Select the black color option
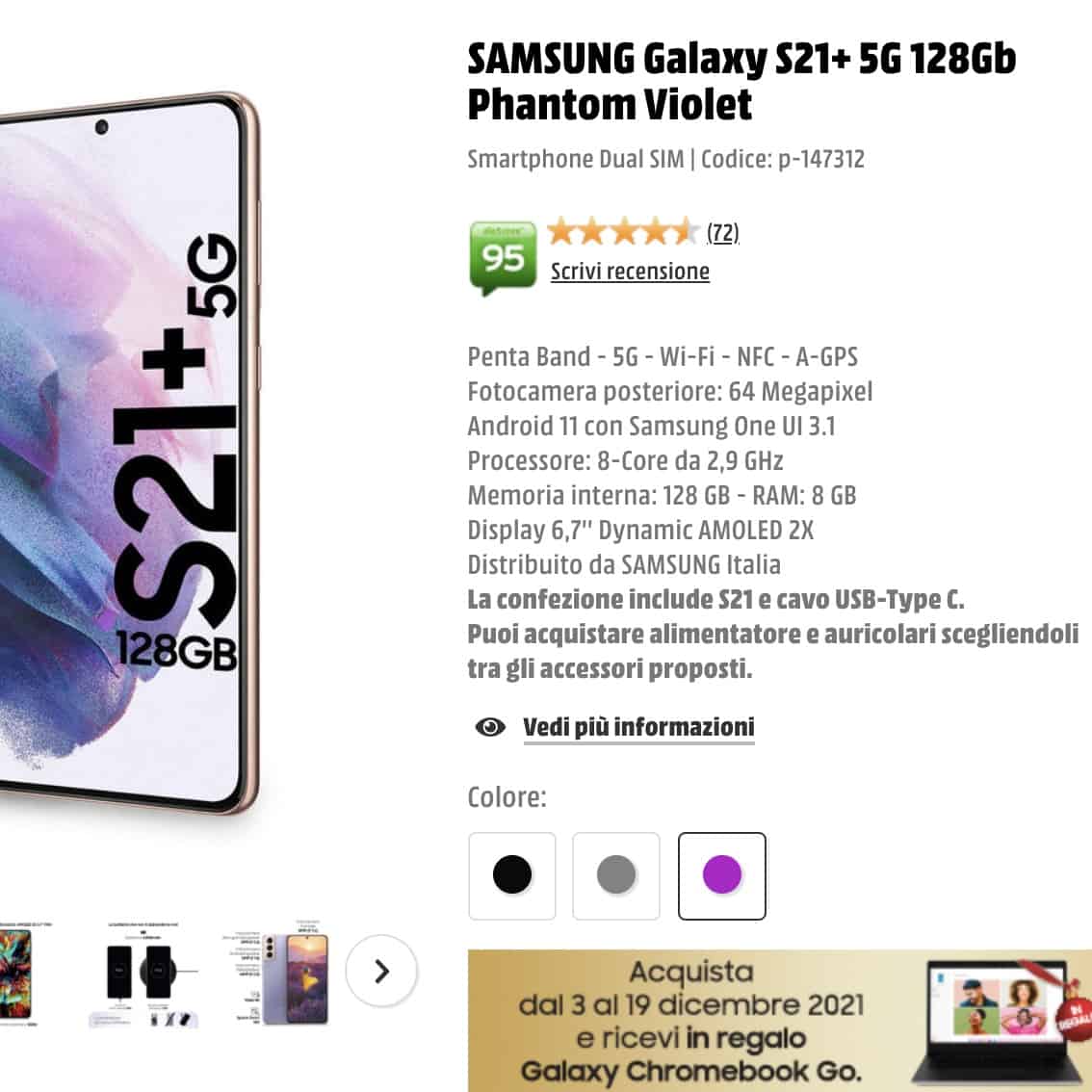Image resolution: width=1092 pixels, height=1092 pixels. pyautogui.click(x=511, y=875)
